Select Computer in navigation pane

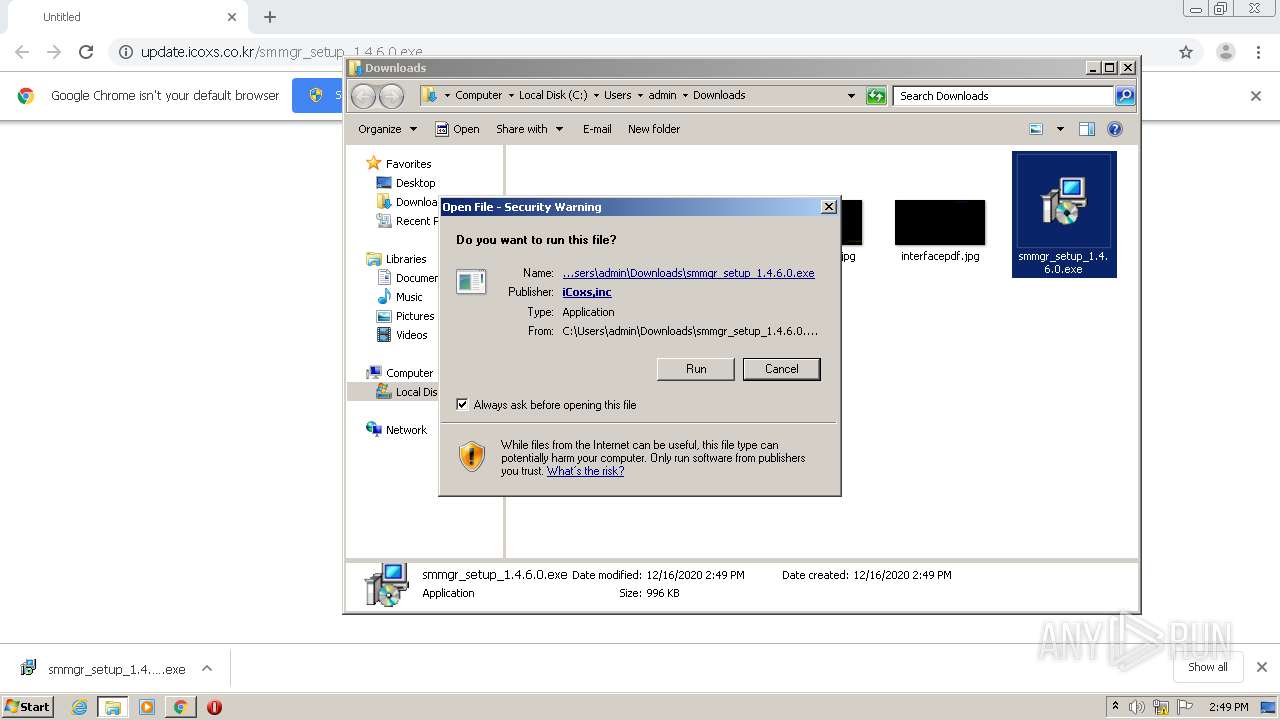point(409,373)
